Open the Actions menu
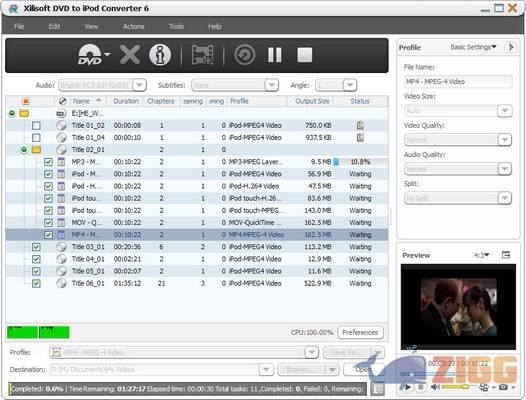 click(x=134, y=27)
